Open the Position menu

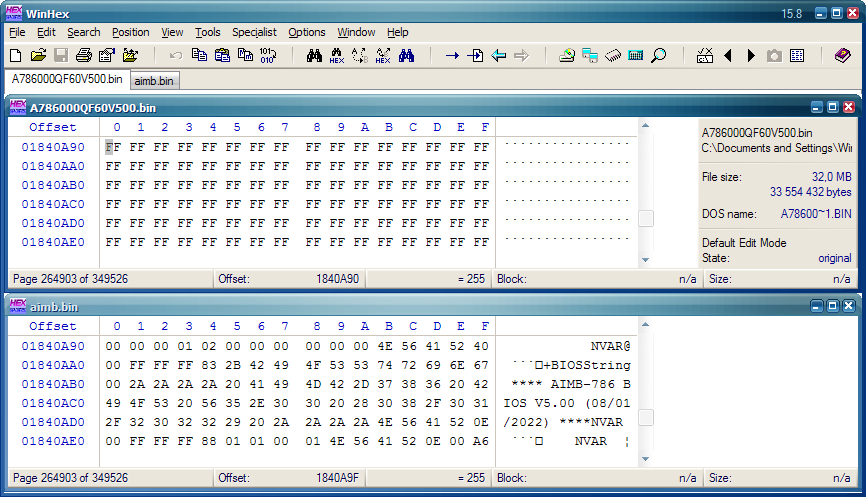pos(131,32)
